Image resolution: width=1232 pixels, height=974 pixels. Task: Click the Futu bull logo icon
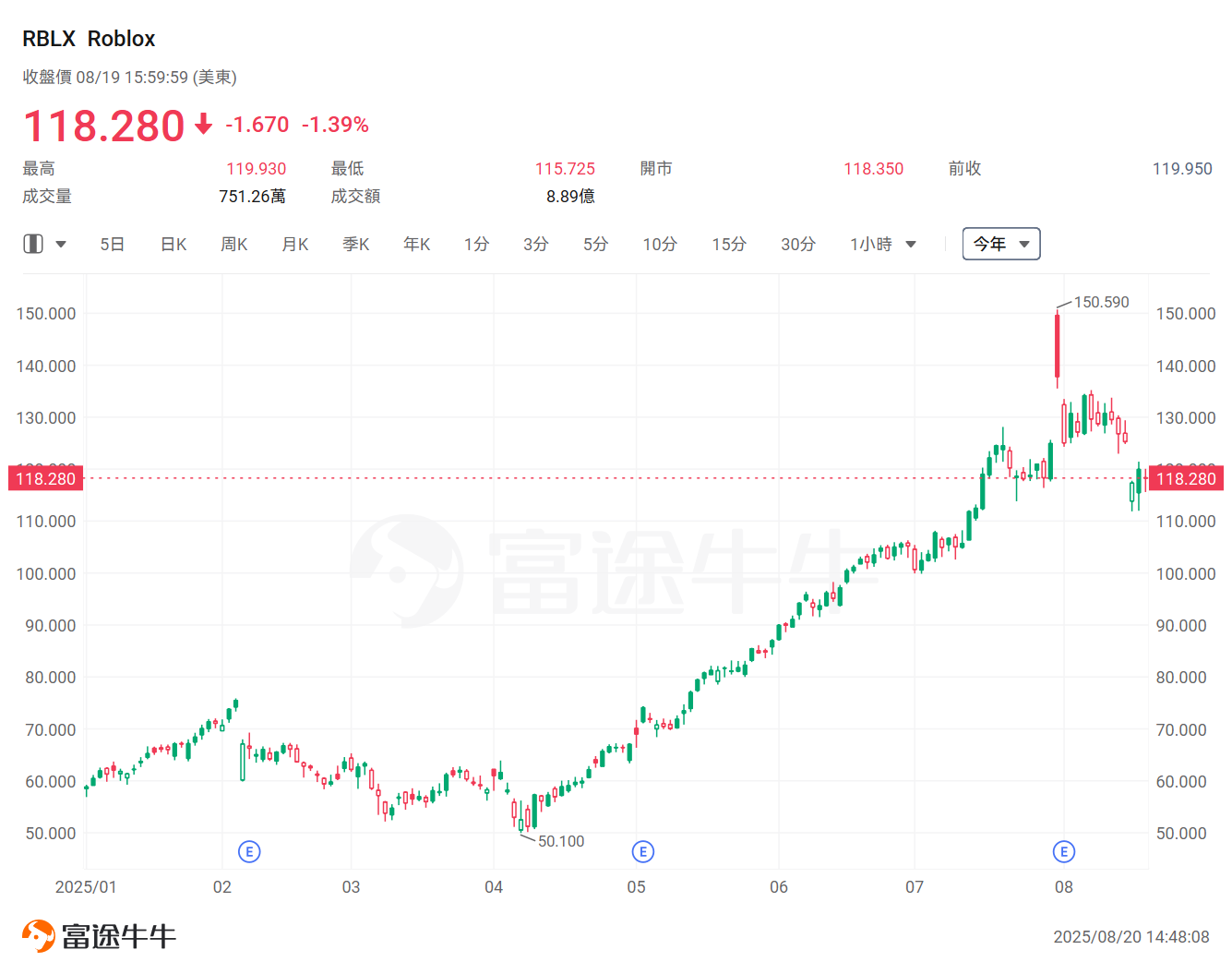click(39, 936)
